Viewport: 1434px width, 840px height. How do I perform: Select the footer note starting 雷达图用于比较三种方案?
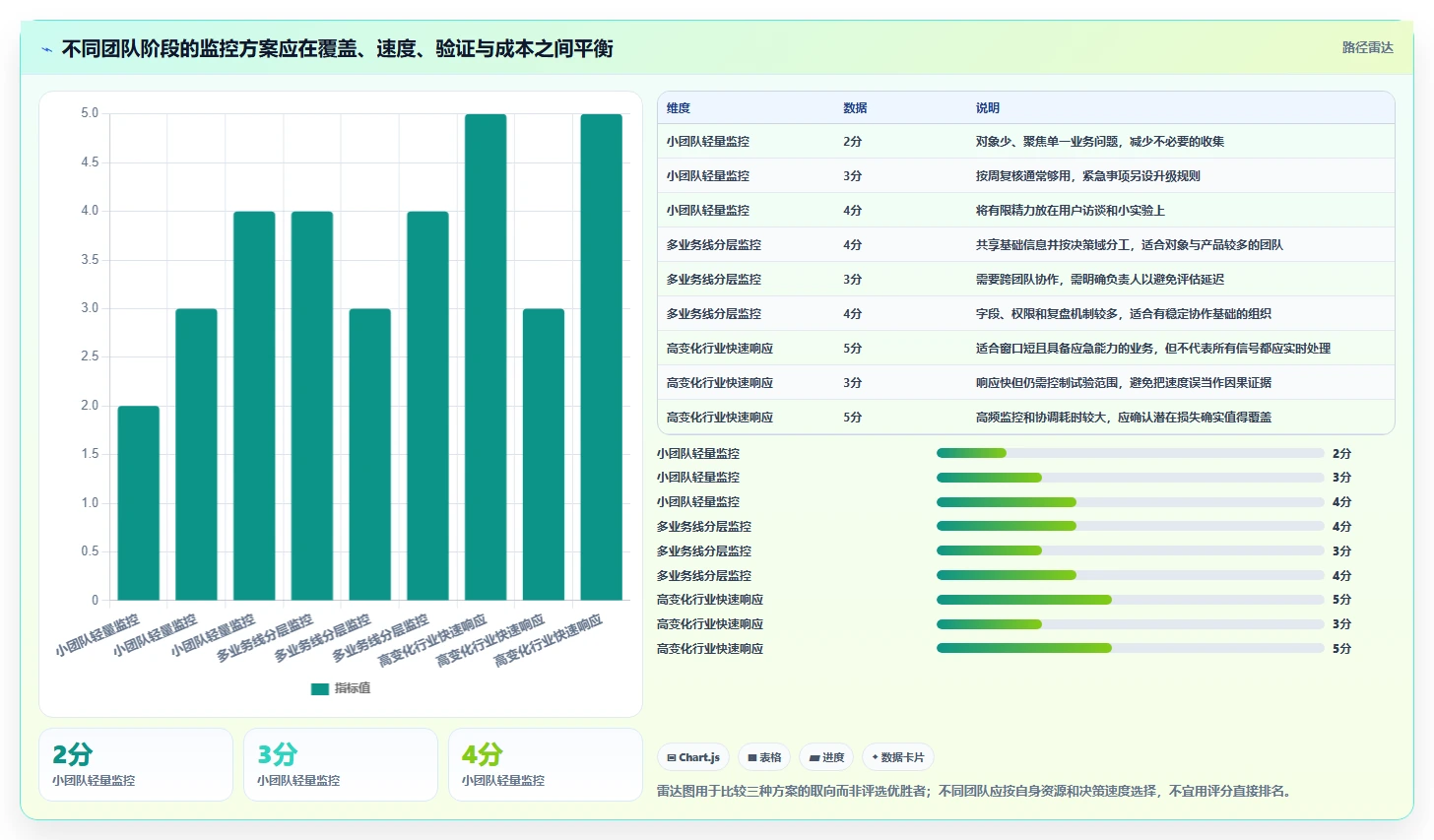[975, 791]
